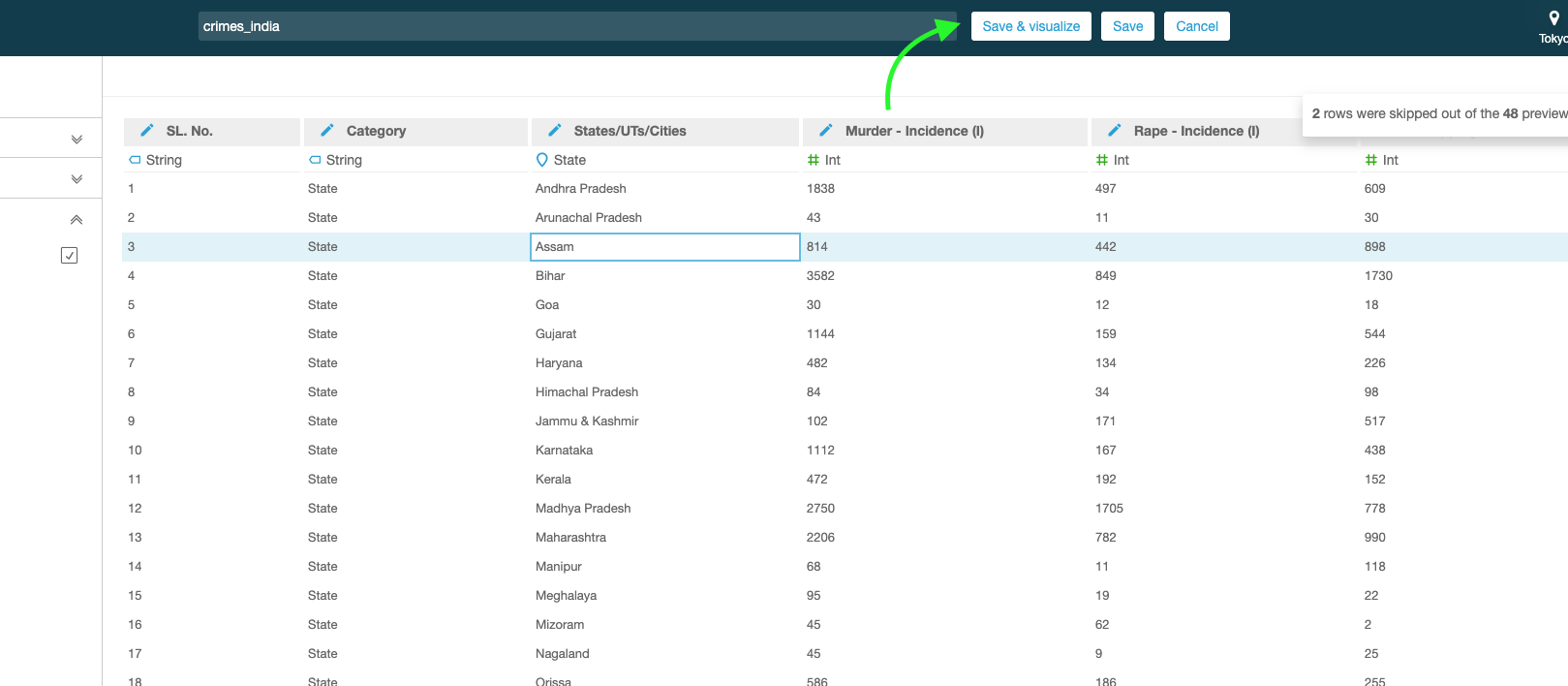Click the pencil icon for SL. No. column
The width and height of the screenshot is (1568, 686).
tap(147, 131)
